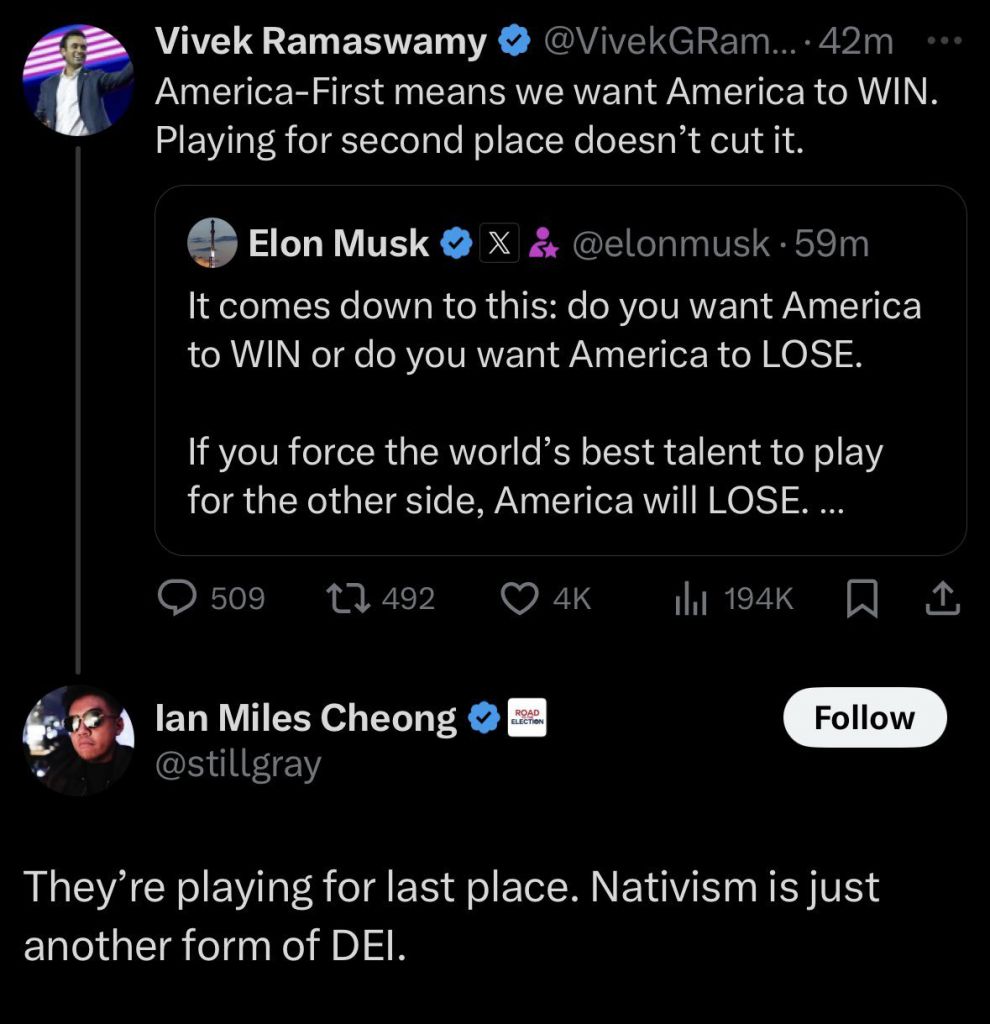Open three-dot more options menu
The width and height of the screenshot is (990, 1024).
[942, 42]
